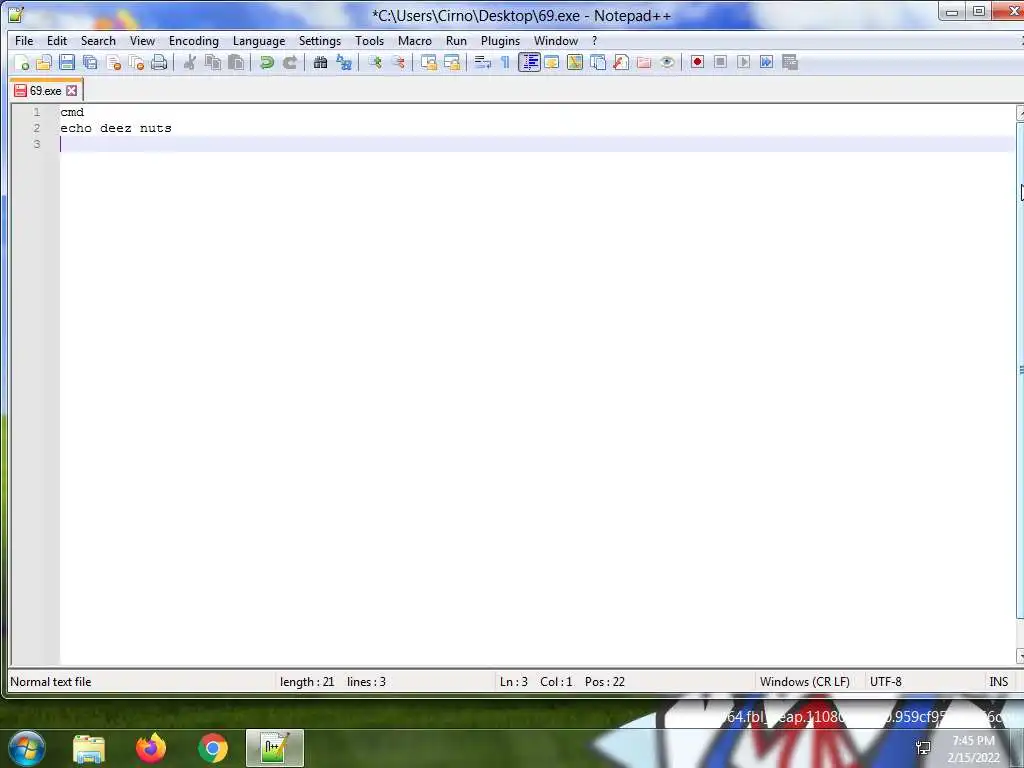Open the Macro menu
Image resolution: width=1024 pixels, height=768 pixels.
click(415, 40)
